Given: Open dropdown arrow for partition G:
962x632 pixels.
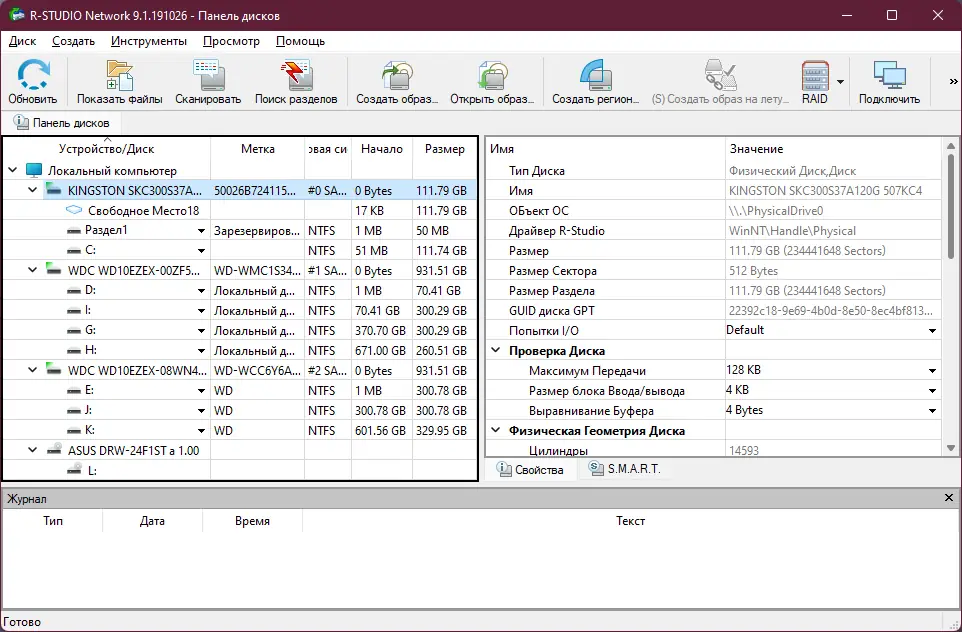Looking at the screenshot, I should (201, 331).
